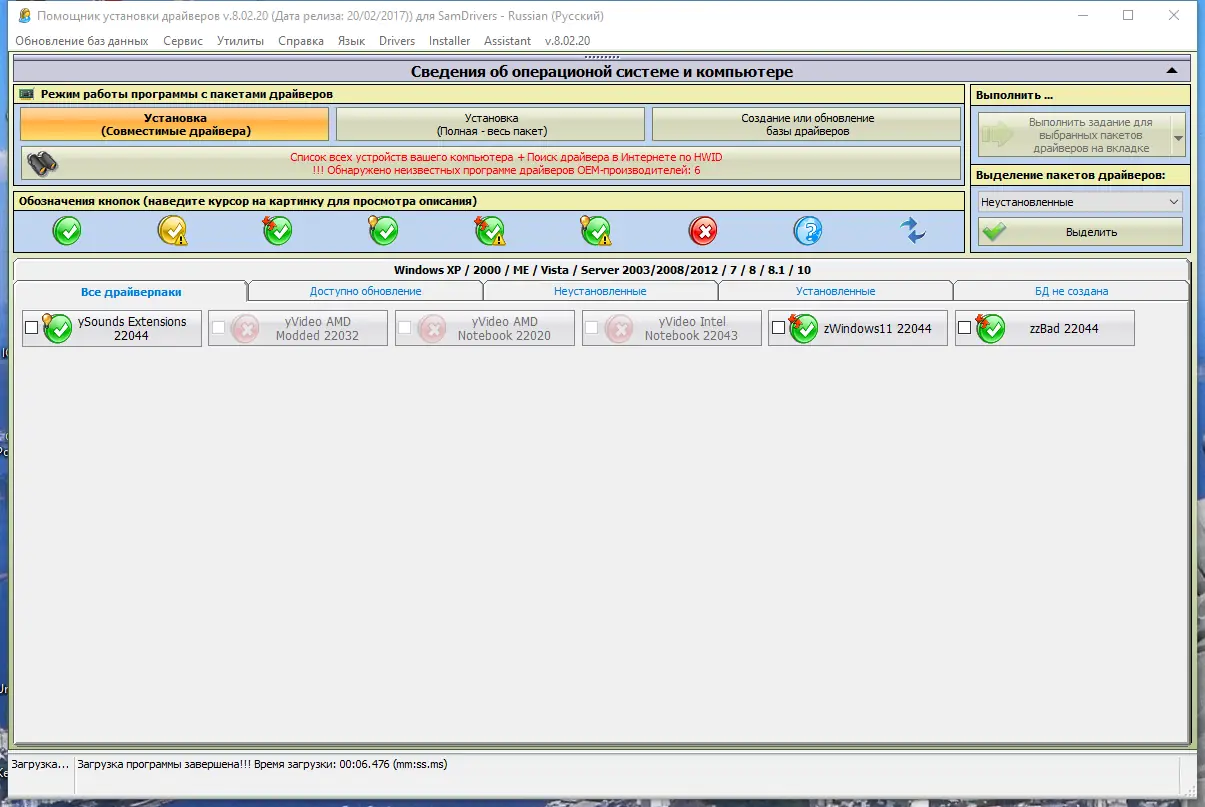Click Загрузка программы завершена status text
Image resolution: width=1205 pixels, height=807 pixels.
coord(263,764)
